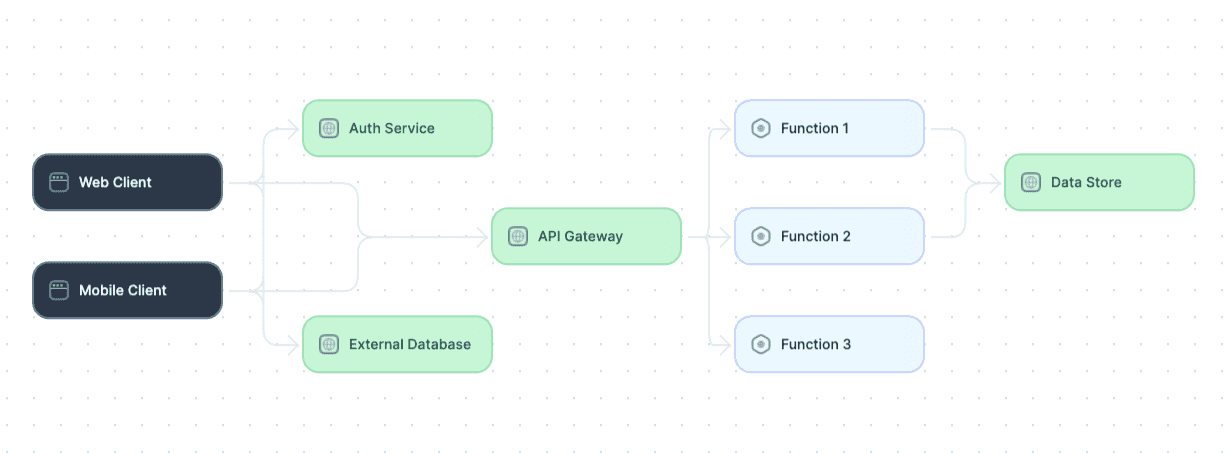Click the browser window icon in Web Client
The image size is (1226, 453).
pyautogui.click(x=59, y=182)
